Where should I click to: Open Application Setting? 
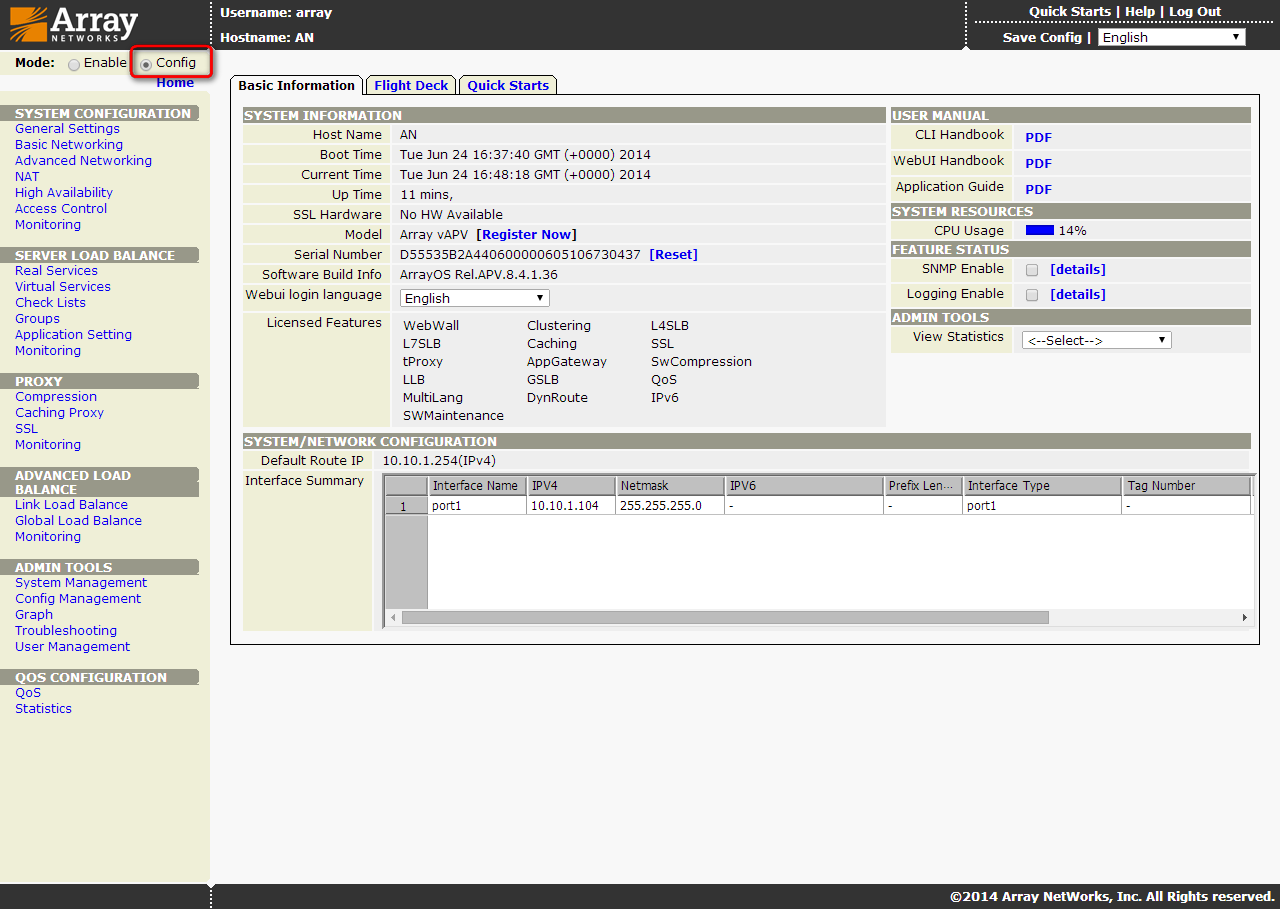pos(73,335)
